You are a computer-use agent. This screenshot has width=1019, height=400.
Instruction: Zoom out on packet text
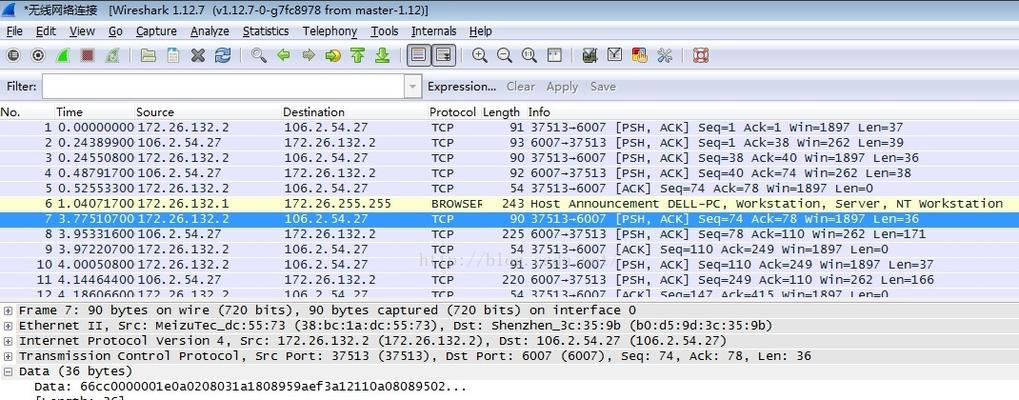pyautogui.click(x=504, y=56)
